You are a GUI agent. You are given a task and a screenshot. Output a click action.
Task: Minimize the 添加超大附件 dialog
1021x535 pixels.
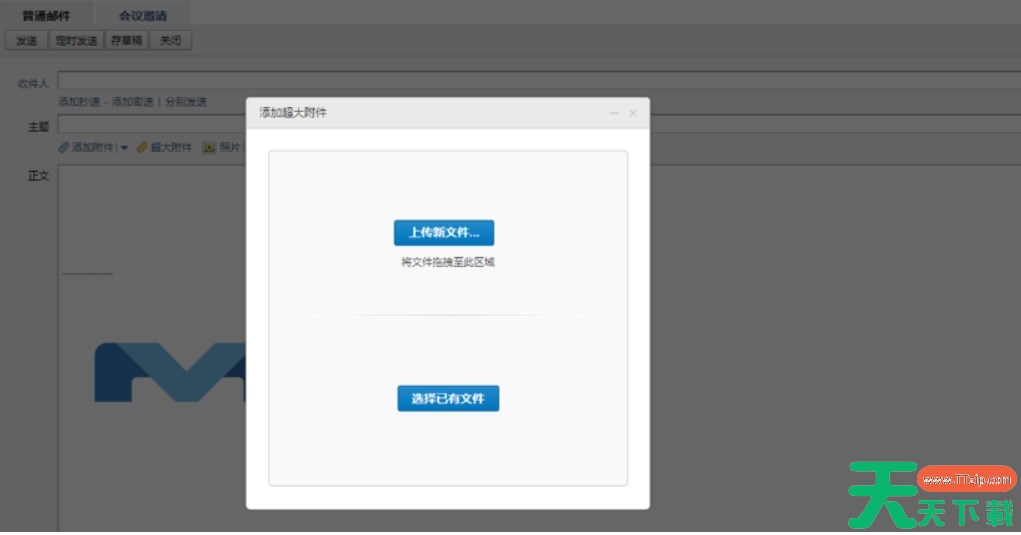click(613, 113)
